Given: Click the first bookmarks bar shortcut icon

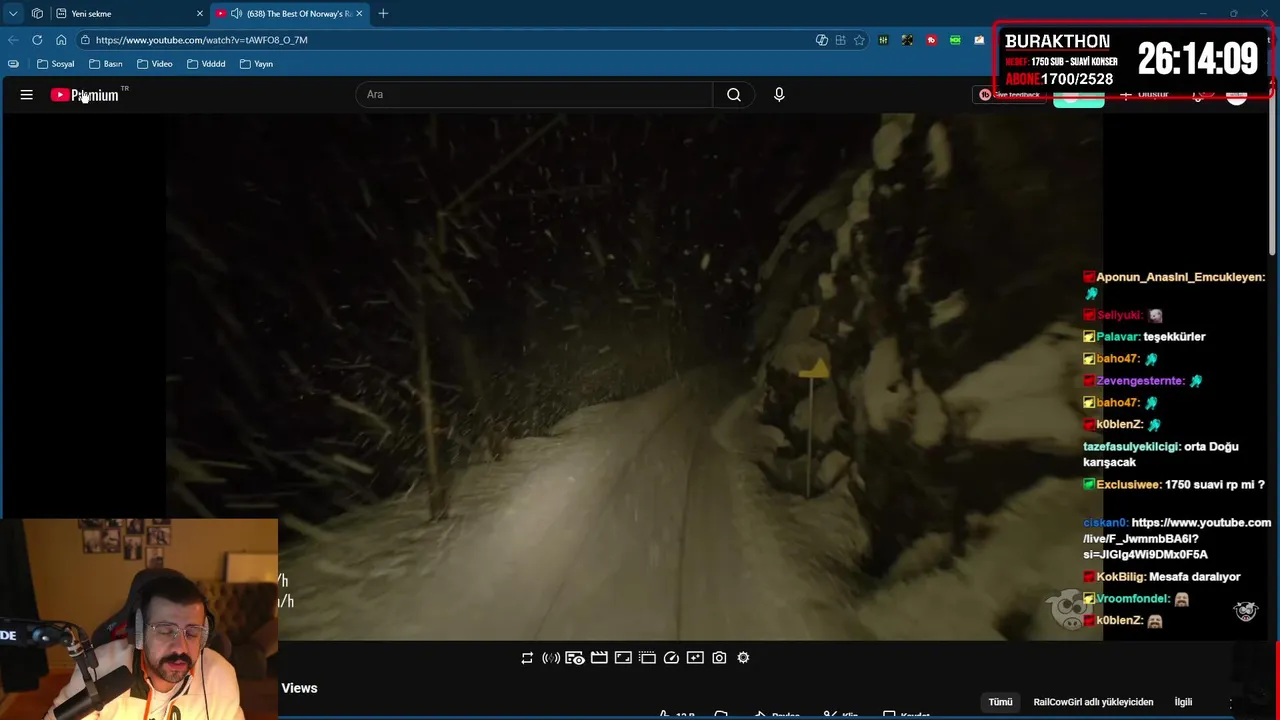Looking at the screenshot, I should click(13, 64).
